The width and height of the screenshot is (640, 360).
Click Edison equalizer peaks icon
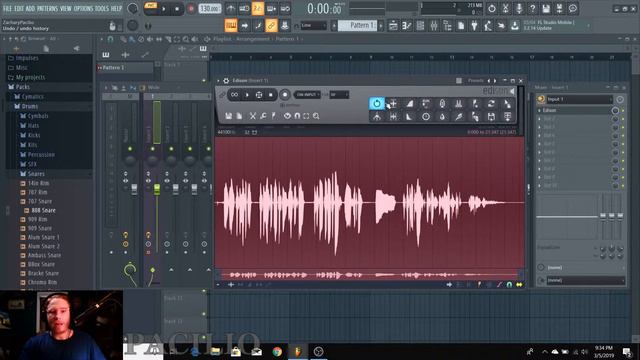458,104
